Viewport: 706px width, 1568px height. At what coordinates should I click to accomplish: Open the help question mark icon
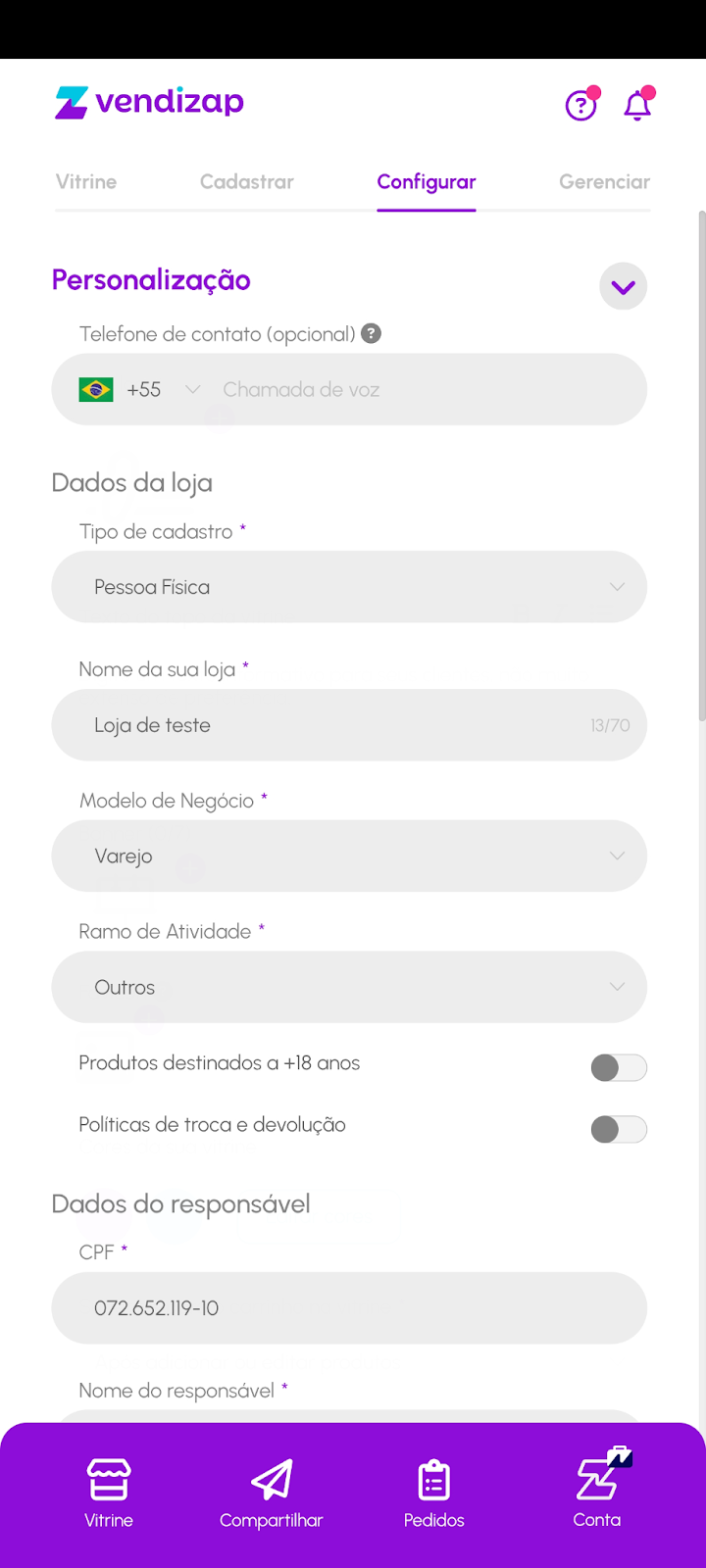pyautogui.click(x=580, y=104)
